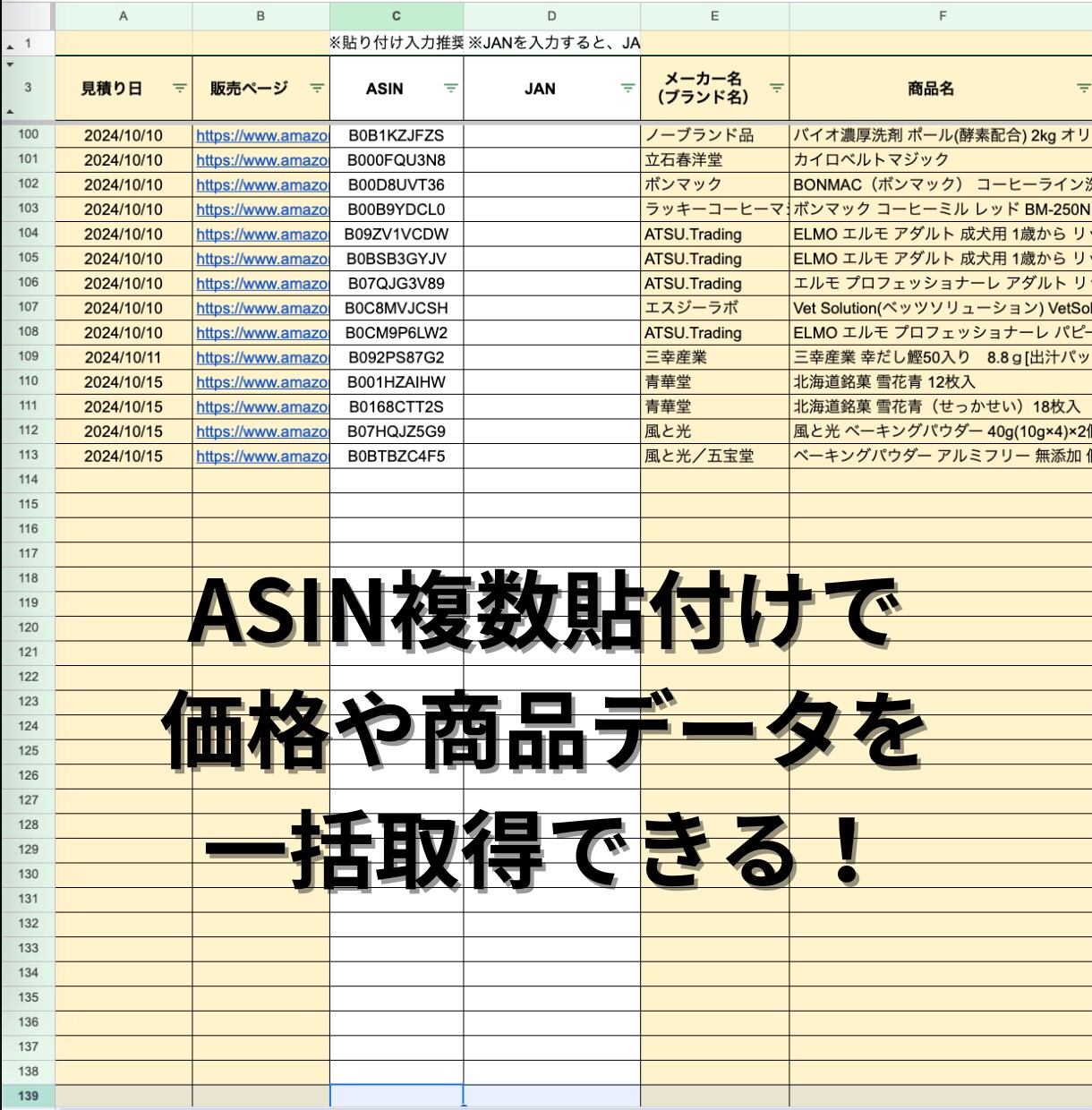Open filter icon in 販売ページ header
This screenshot has height=1110, width=1092.
[317, 89]
